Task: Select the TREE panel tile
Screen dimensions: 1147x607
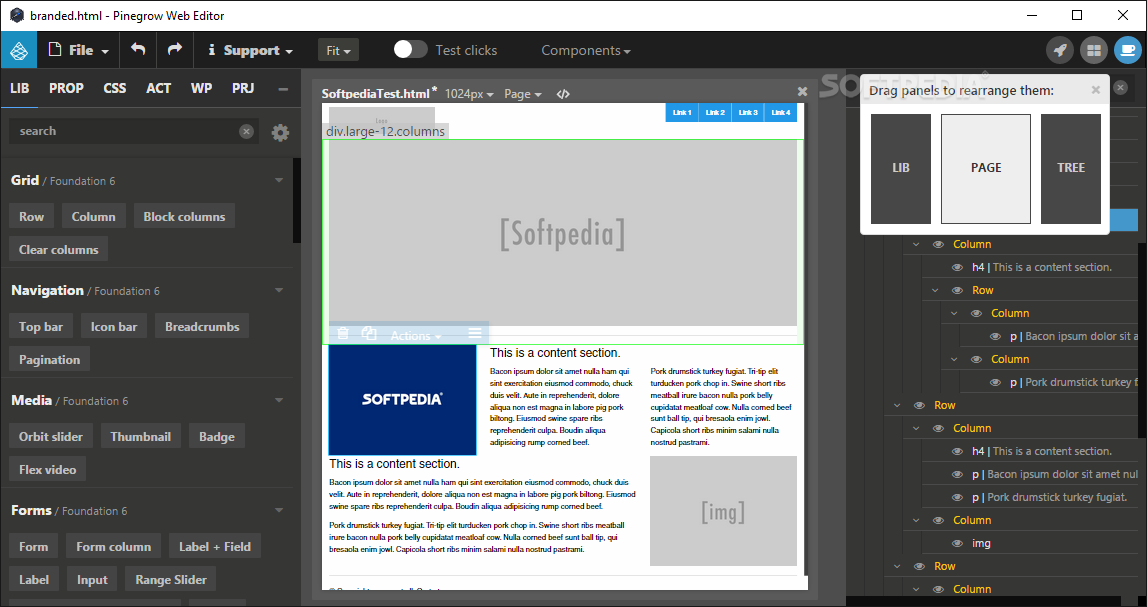Action: point(1071,168)
